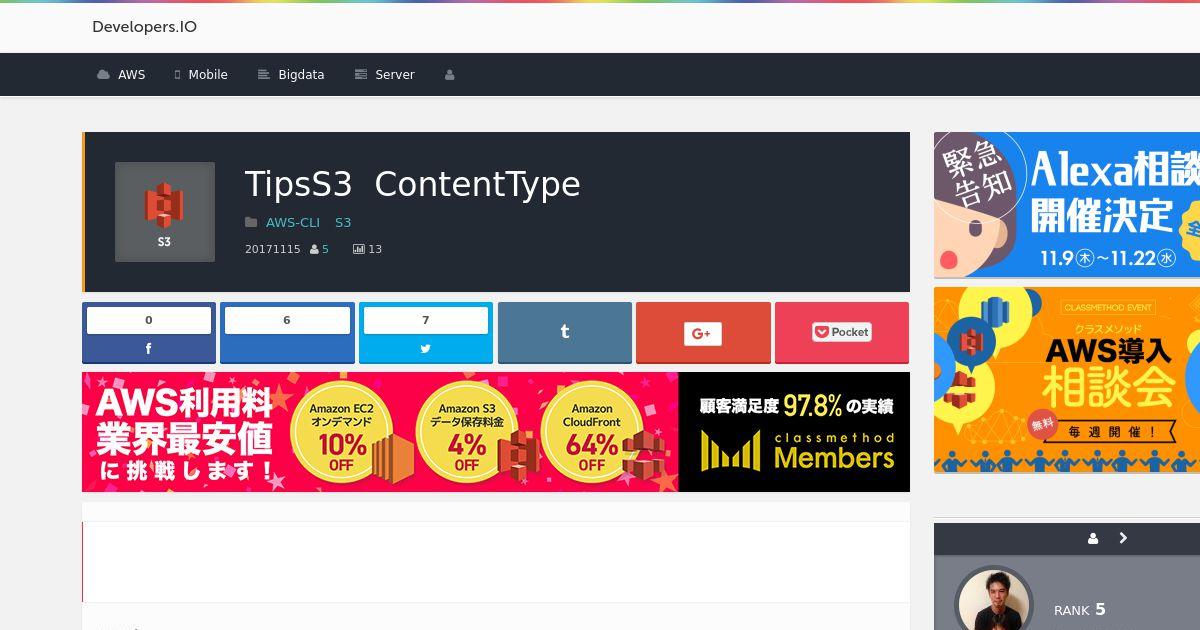
Task: Click the author link numbered 5
Action: (x=325, y=249)
